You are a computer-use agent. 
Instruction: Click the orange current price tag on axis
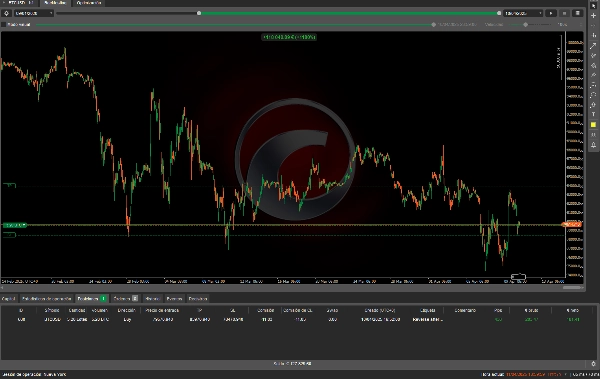(x=572, y=224)
